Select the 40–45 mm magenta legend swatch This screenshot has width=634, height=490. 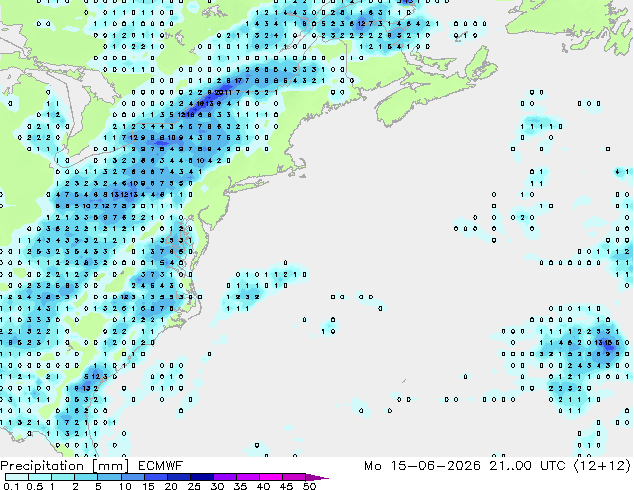[271, 477]
